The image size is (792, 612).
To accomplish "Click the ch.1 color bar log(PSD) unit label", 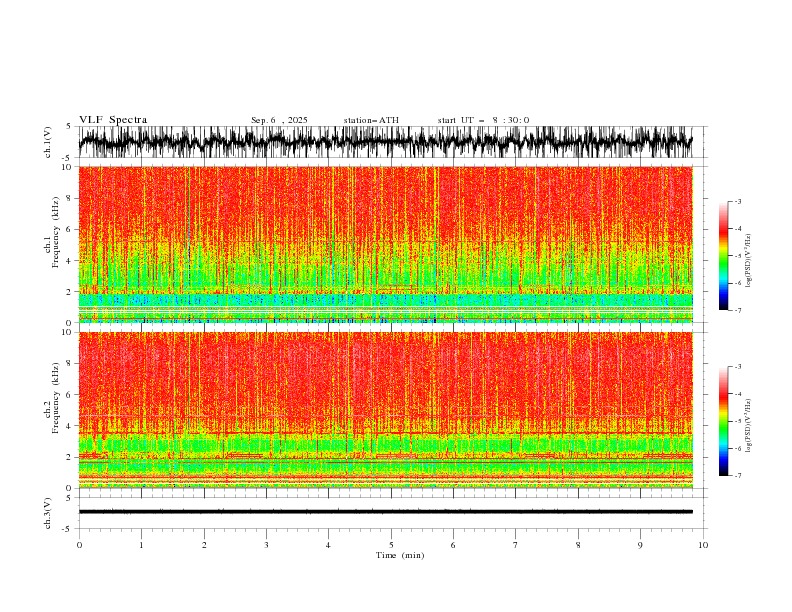I will [749, 261].
